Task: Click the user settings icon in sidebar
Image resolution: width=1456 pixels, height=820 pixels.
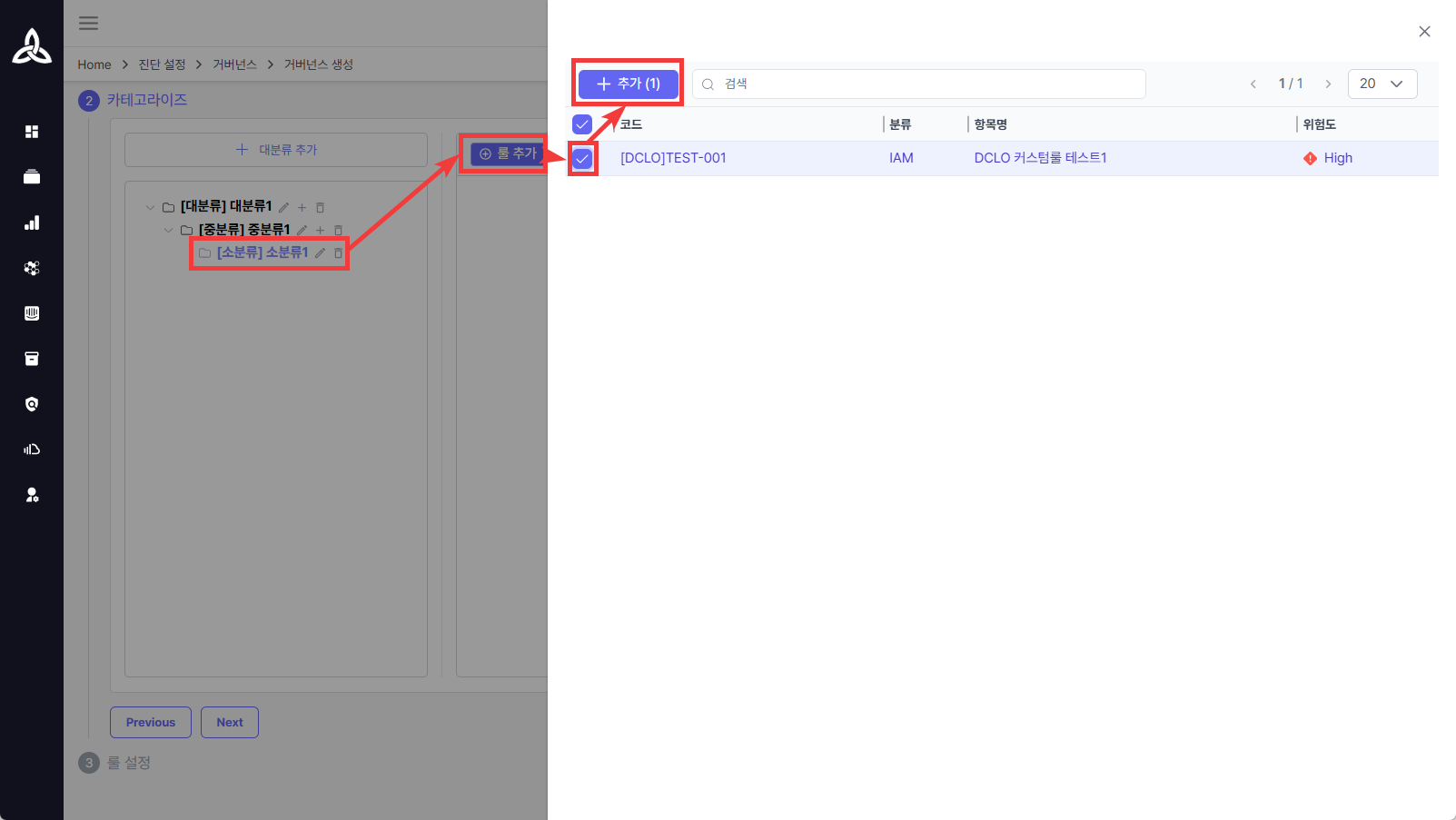Action: click(x=32, y=495)
